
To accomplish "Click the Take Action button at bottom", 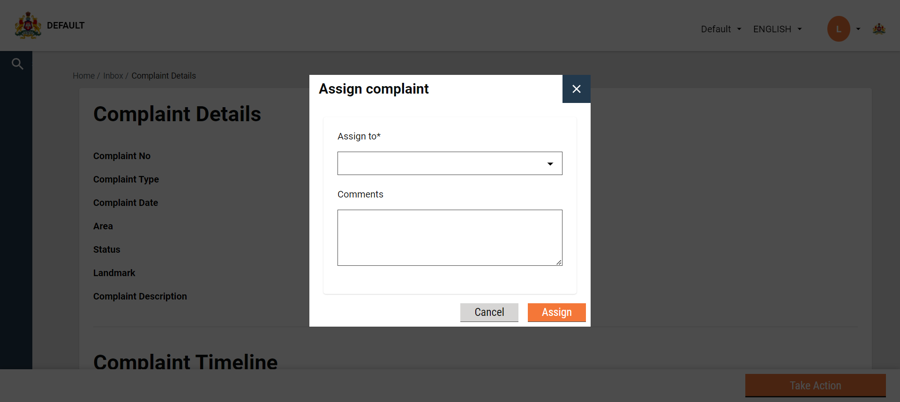I will pos(815,385).
